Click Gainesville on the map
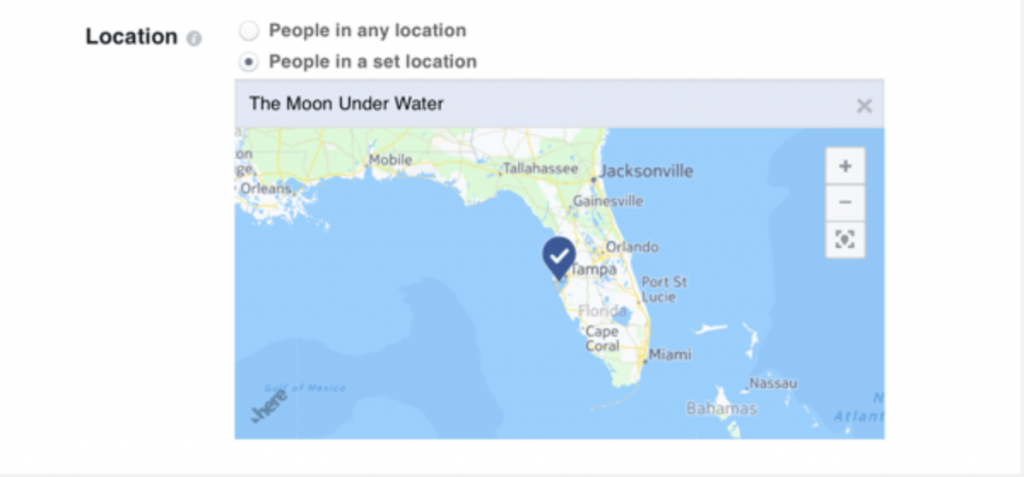The height and width of the screenshot is (477, 1024). (608, 201)
